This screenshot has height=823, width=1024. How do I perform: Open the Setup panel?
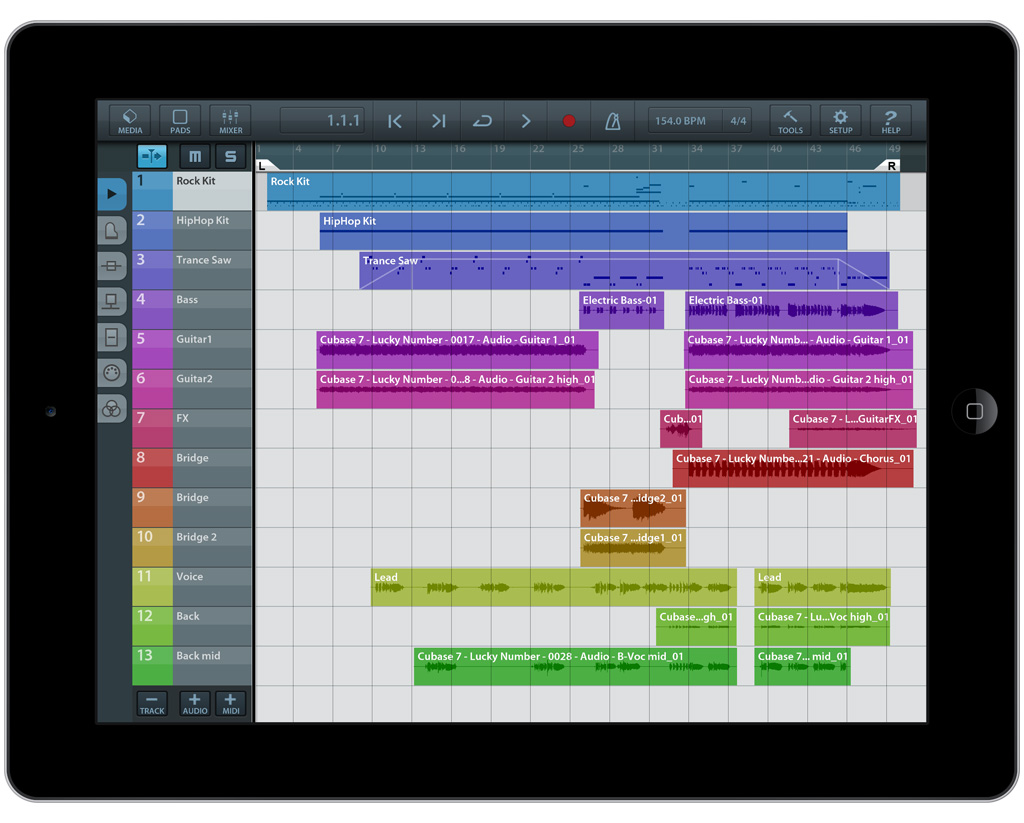(x=840, y=120)
